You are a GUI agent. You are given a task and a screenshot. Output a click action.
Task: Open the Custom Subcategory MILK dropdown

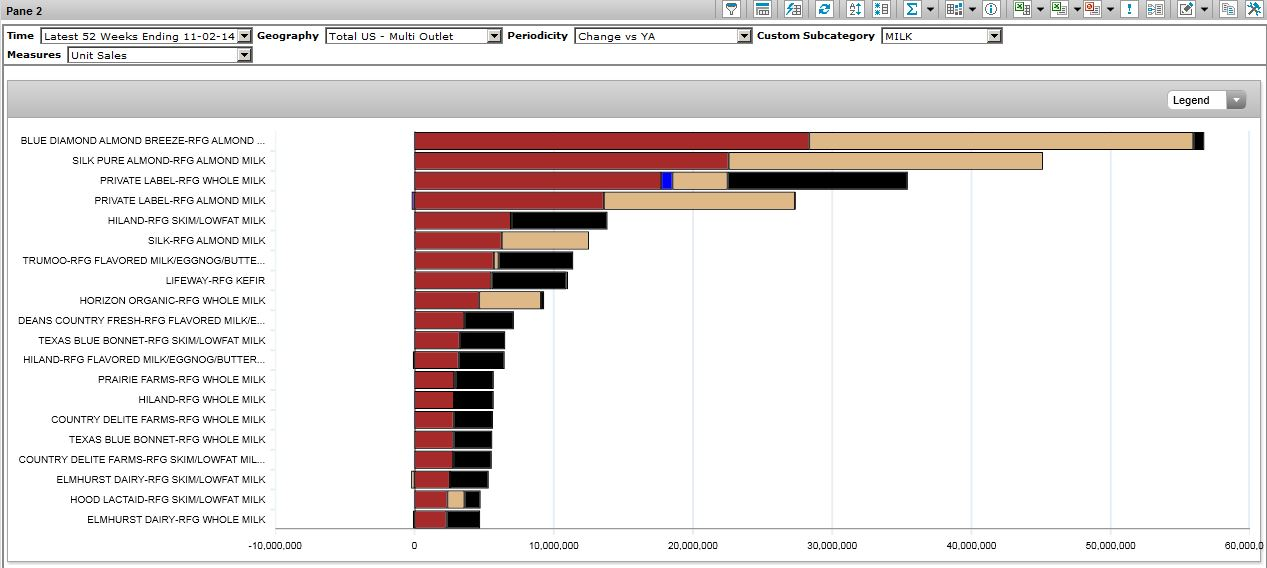(x=993, y=36)
